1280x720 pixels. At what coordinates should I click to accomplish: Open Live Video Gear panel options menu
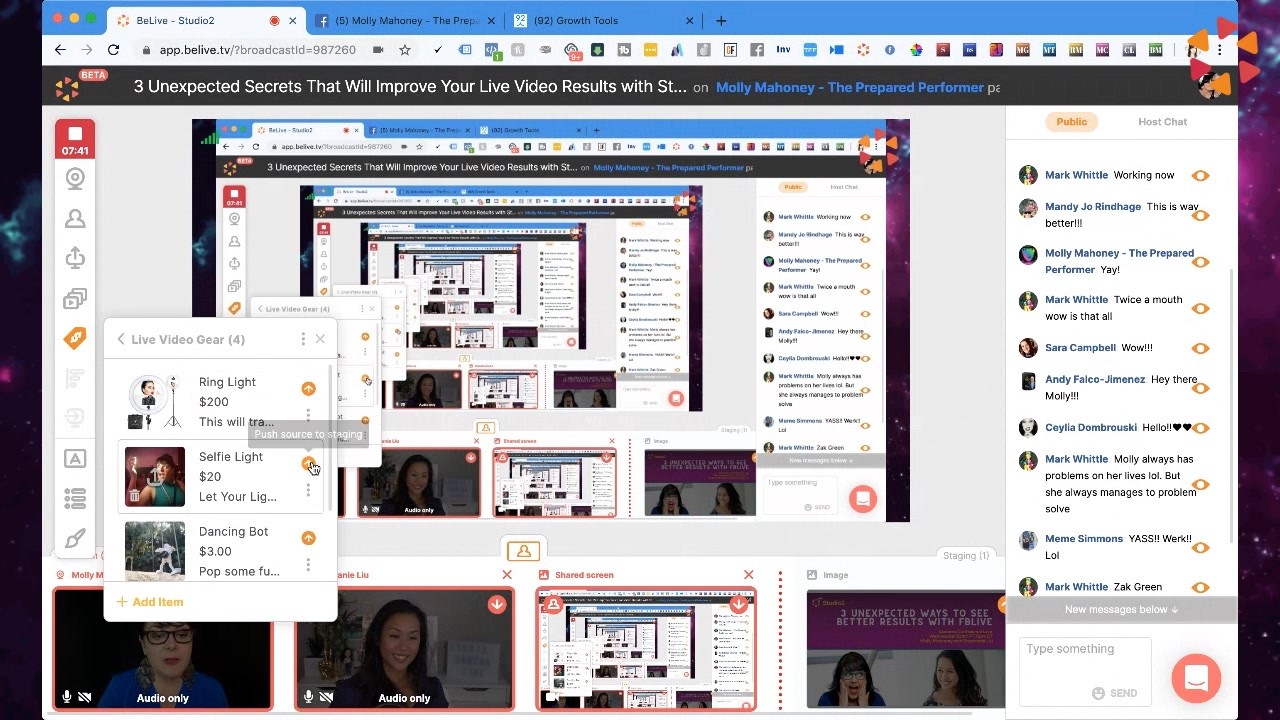click(302, 339)
